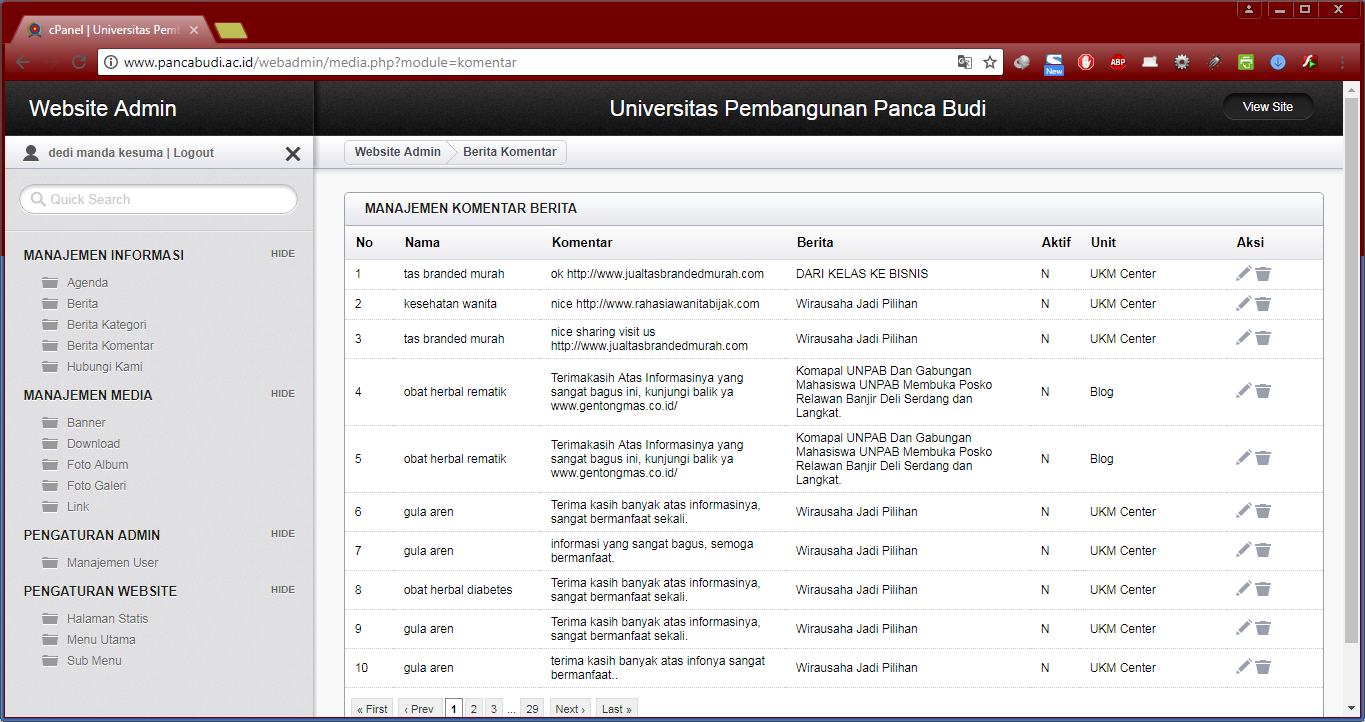Viewport: 1365px width, 722px height.
Task: Click the edit pencil icon for row 1
Action: 1243,274
